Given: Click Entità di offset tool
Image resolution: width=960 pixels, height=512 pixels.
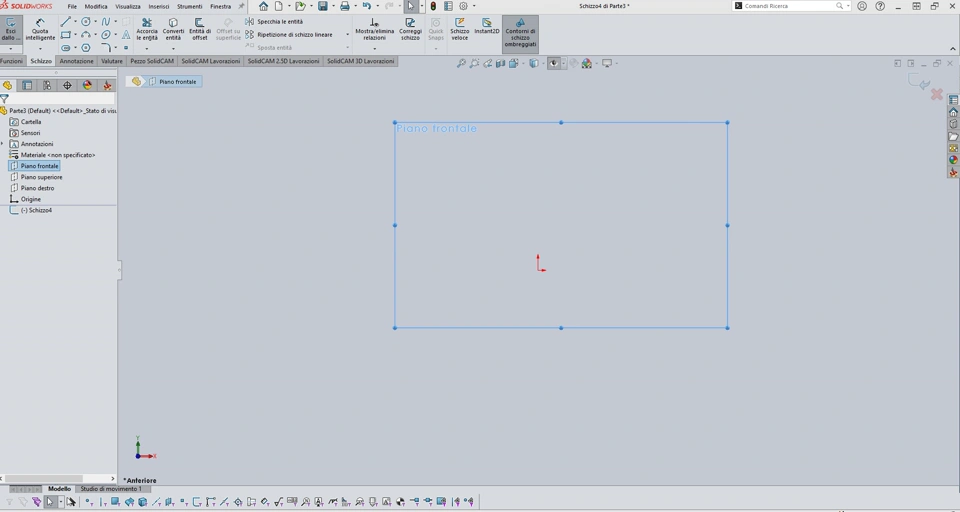Looking at the screenshot, I should [200, 29].
